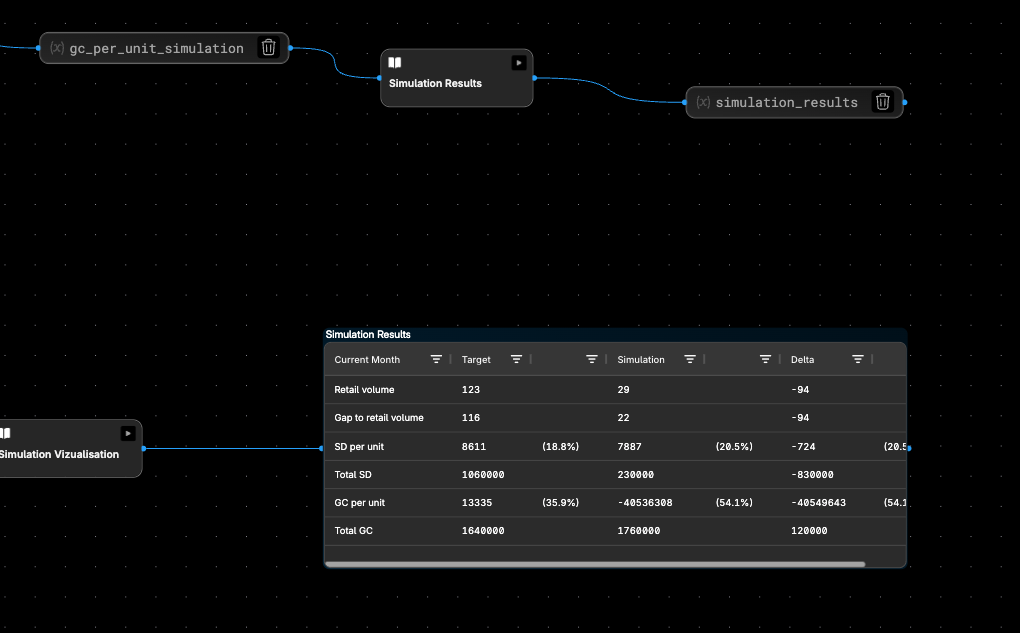Click the (18.8%) percentage cell
The height and width of the screenshot is (633, 1020).
click(x=560, y=447)
